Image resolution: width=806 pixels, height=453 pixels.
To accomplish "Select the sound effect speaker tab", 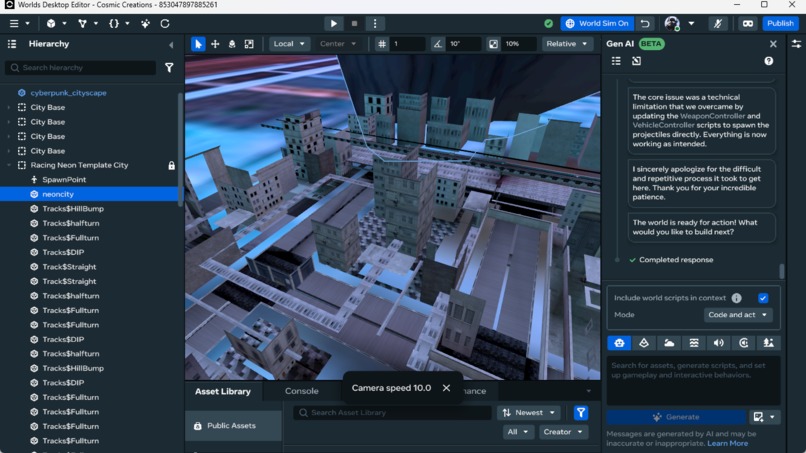I will pos(719,343).
